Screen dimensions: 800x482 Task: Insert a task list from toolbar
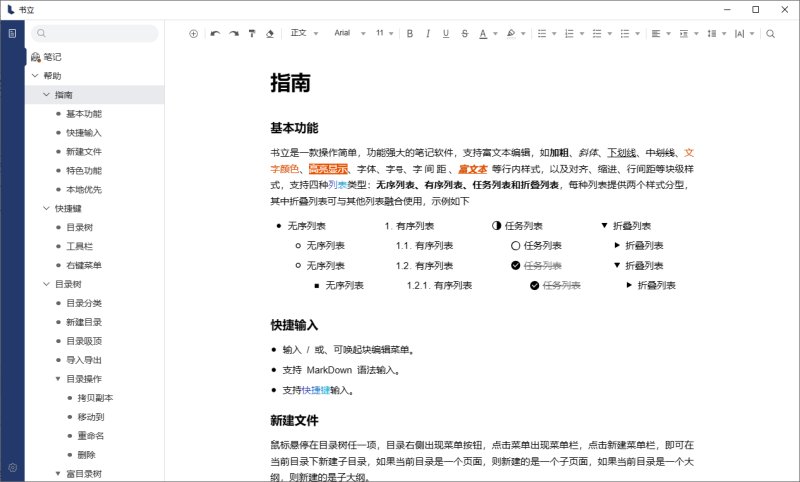[x=597, y=34]
